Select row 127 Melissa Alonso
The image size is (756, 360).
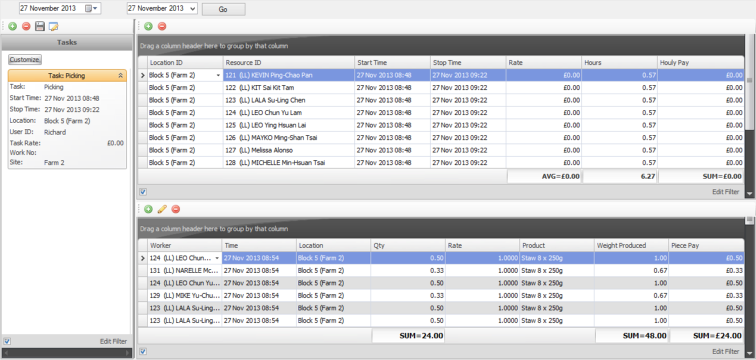pos(441,150)
